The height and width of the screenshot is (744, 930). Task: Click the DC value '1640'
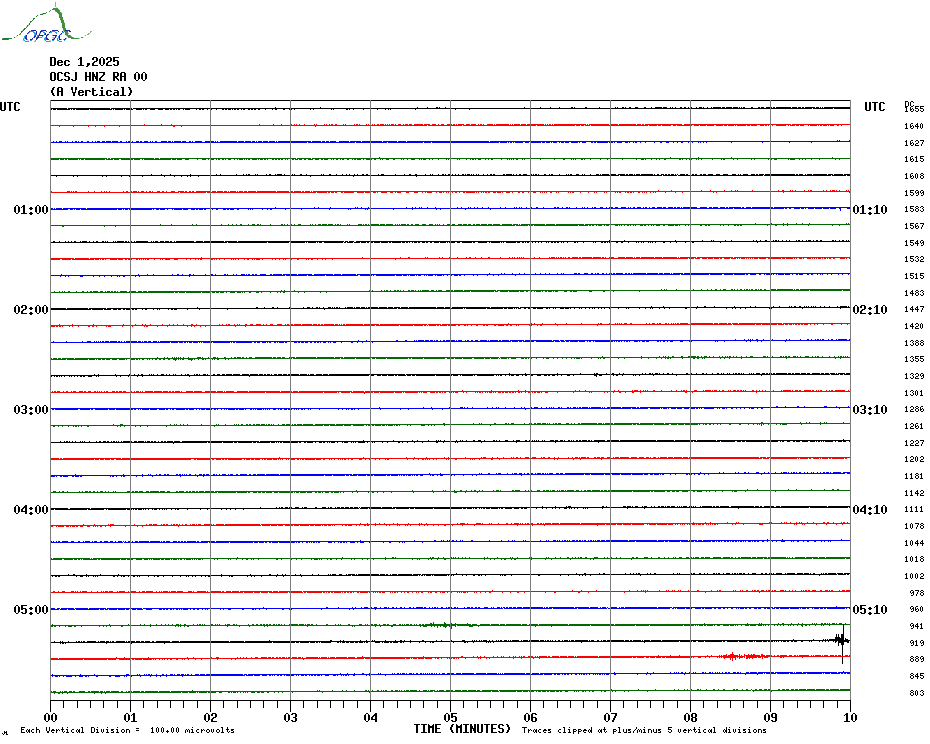tap(914, 126)
